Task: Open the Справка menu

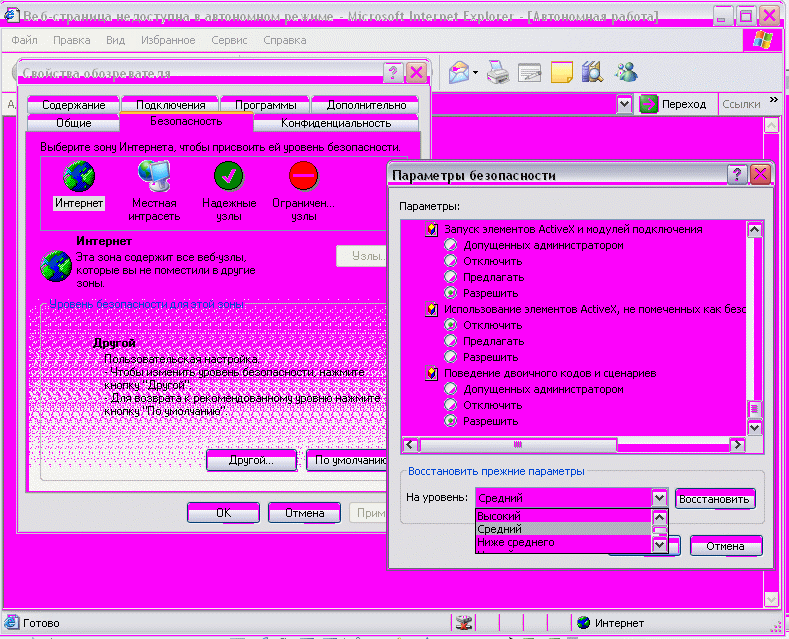Action: tap(285, 40)
